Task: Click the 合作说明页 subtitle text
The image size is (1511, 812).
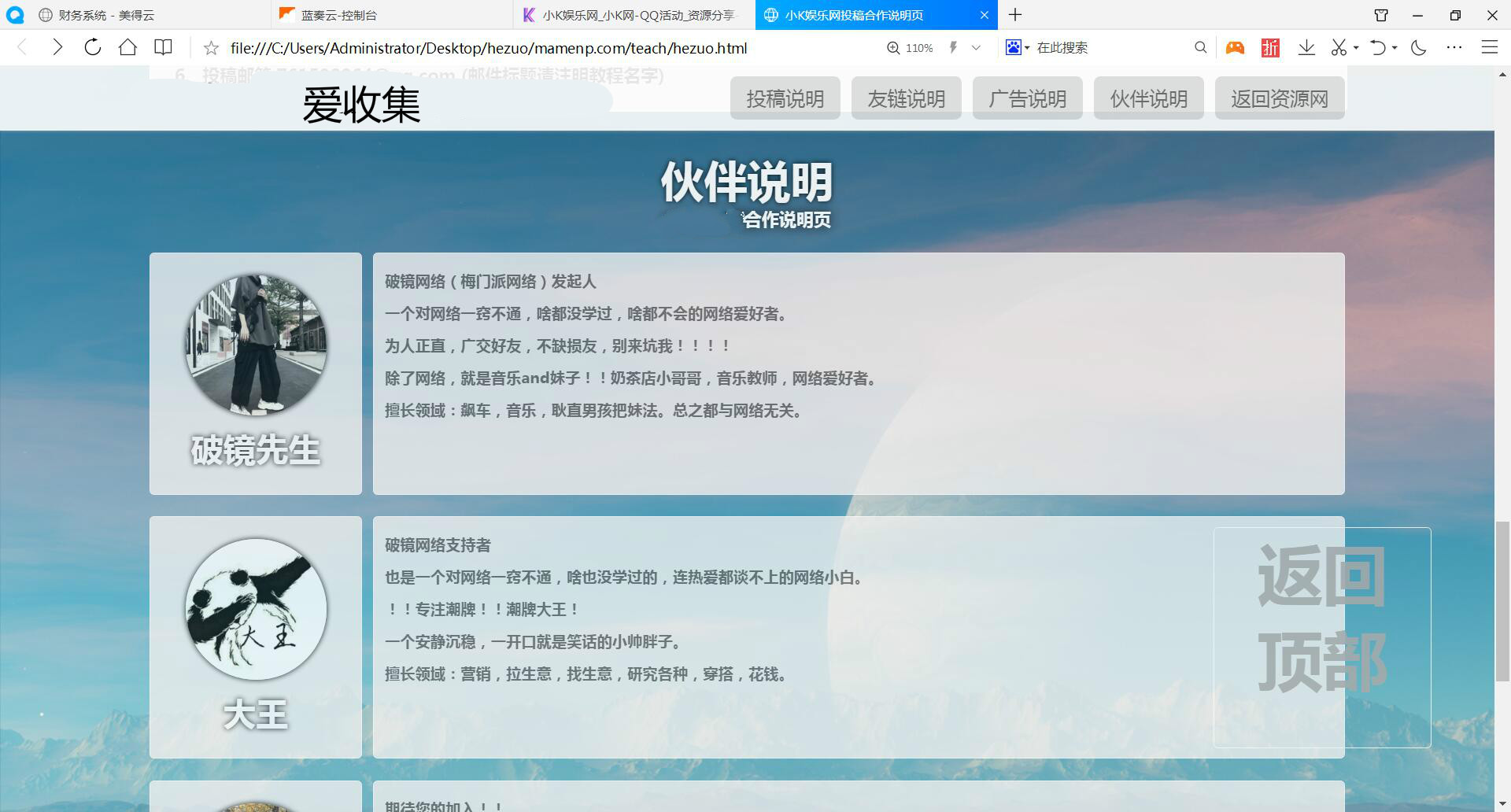Action: [787, 220]
